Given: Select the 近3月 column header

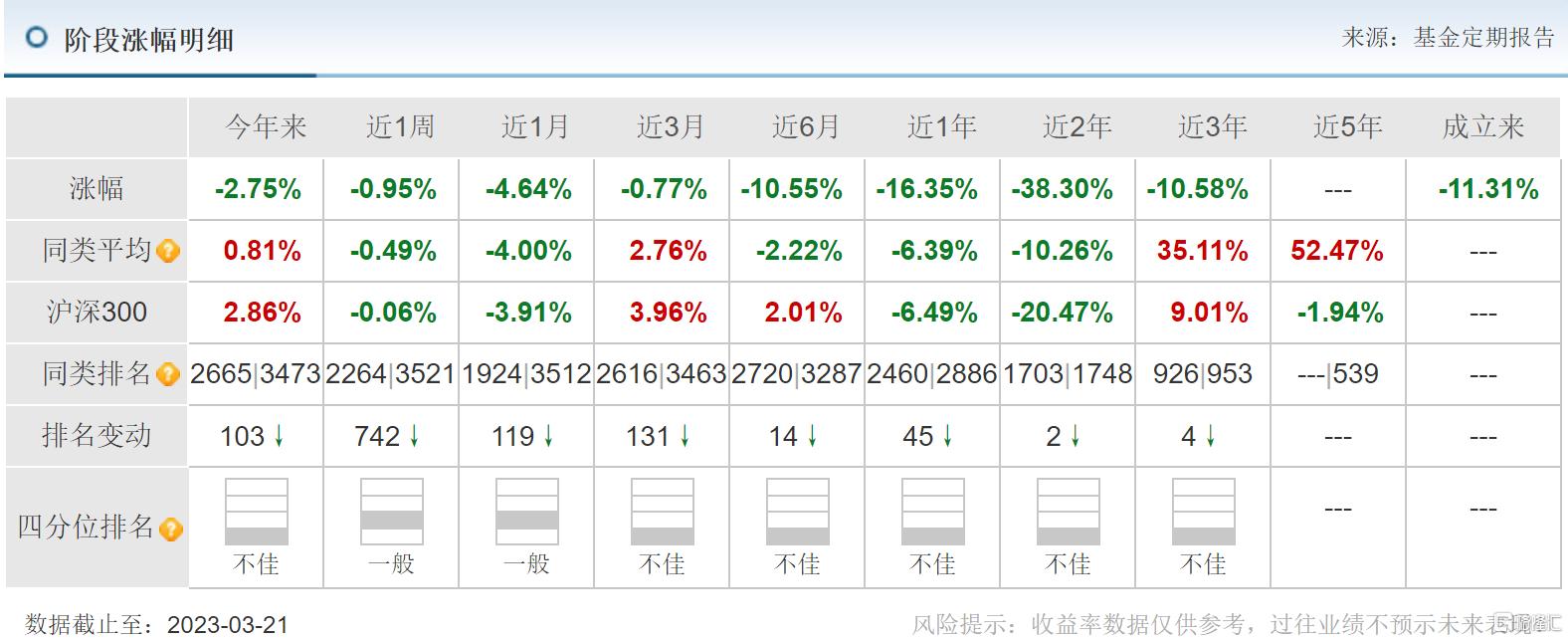Looking at the screenshot, I should [x=671, y=126].
